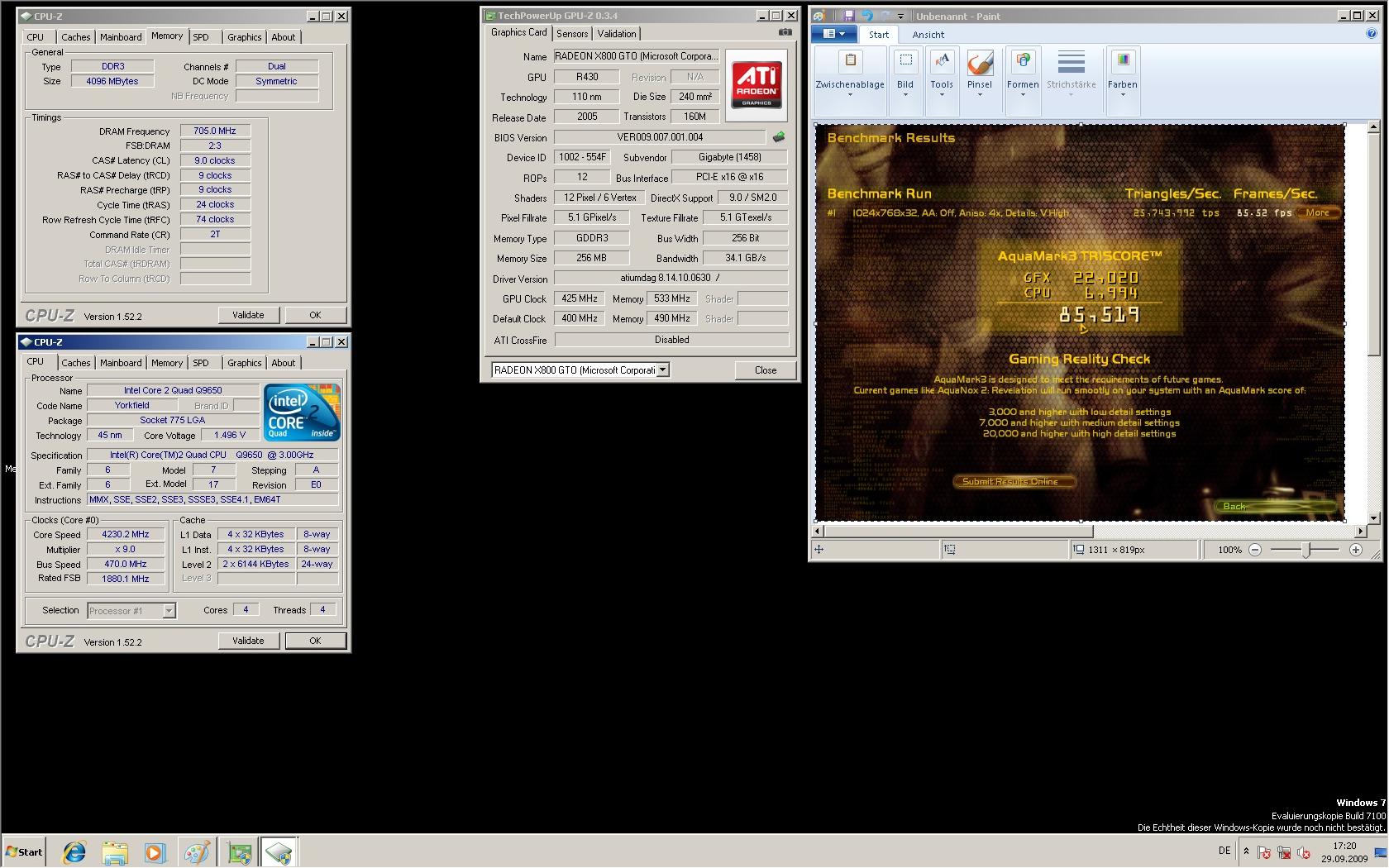The width and height of the screenshot is (1389, 868).
Task: Click the muted volume tray icon
Action: (x=1304, y=852)
